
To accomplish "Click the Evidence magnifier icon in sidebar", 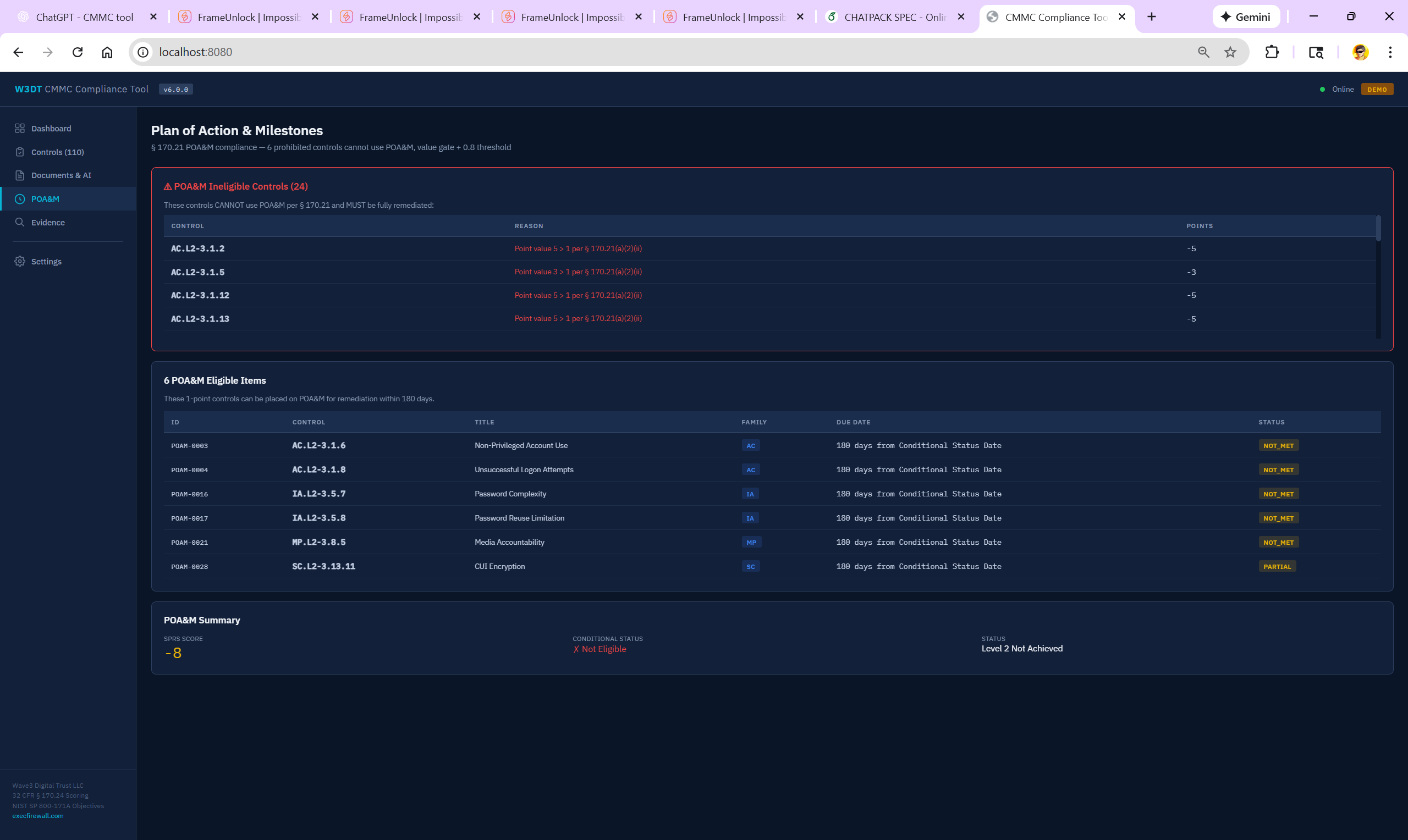I will click(x=20, y=223).
